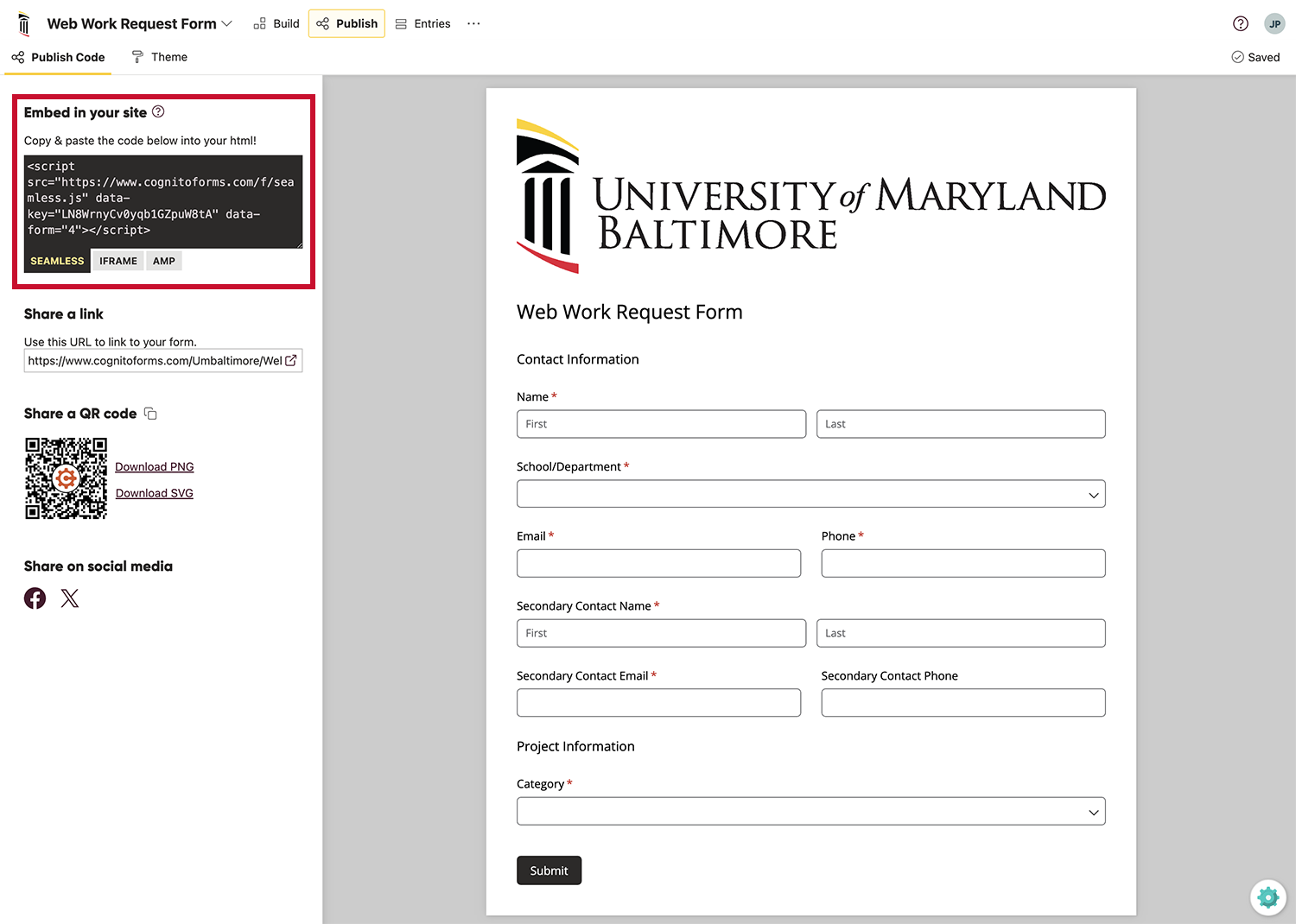Click the embed script code box
This screenshot has height=924, width=1296.
coord(163,202)
